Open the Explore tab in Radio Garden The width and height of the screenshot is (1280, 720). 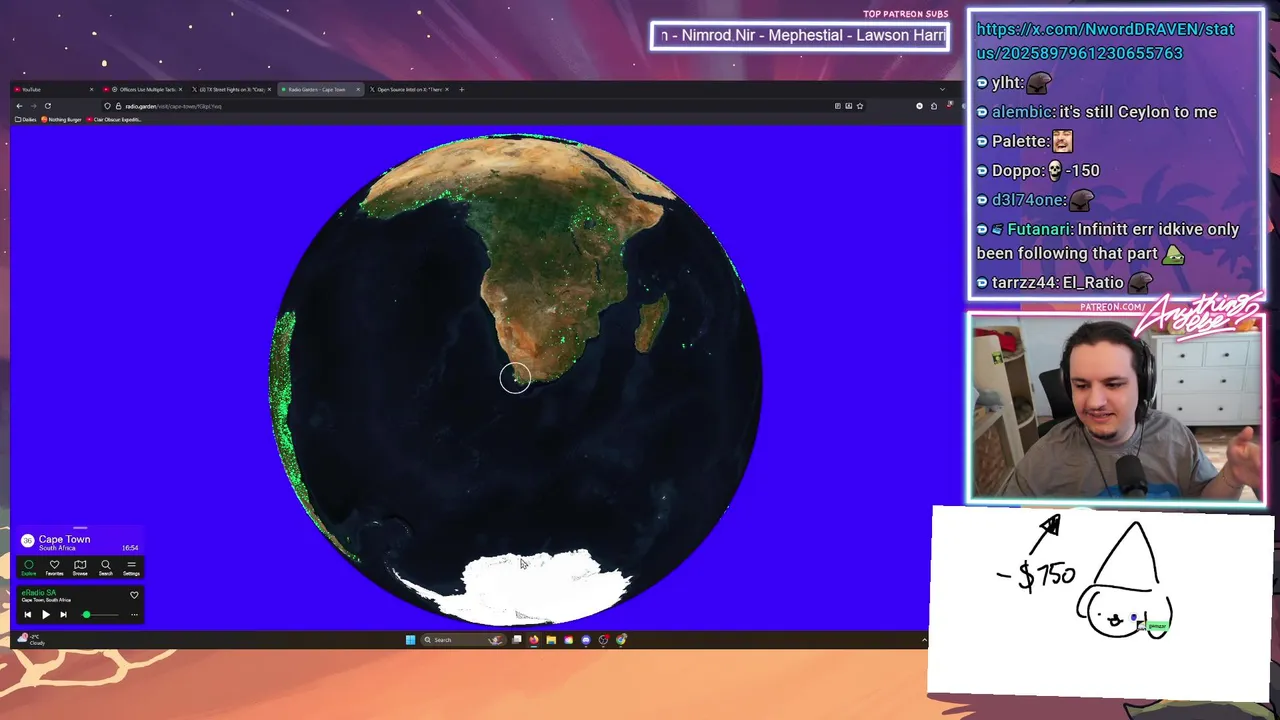pyautogui.click(x=29, y=568)
